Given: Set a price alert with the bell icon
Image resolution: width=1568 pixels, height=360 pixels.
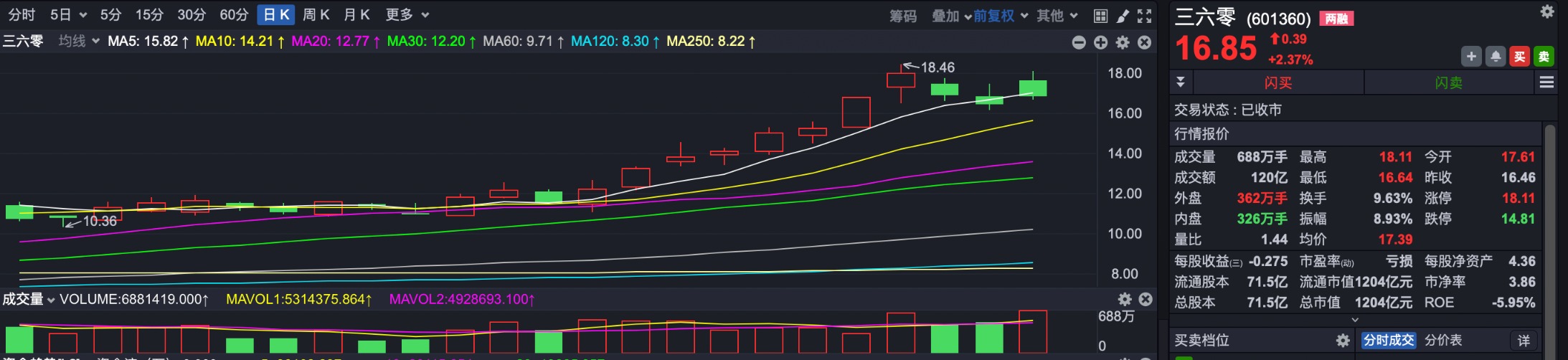Looking at the screenshot, I should 1496,57.
